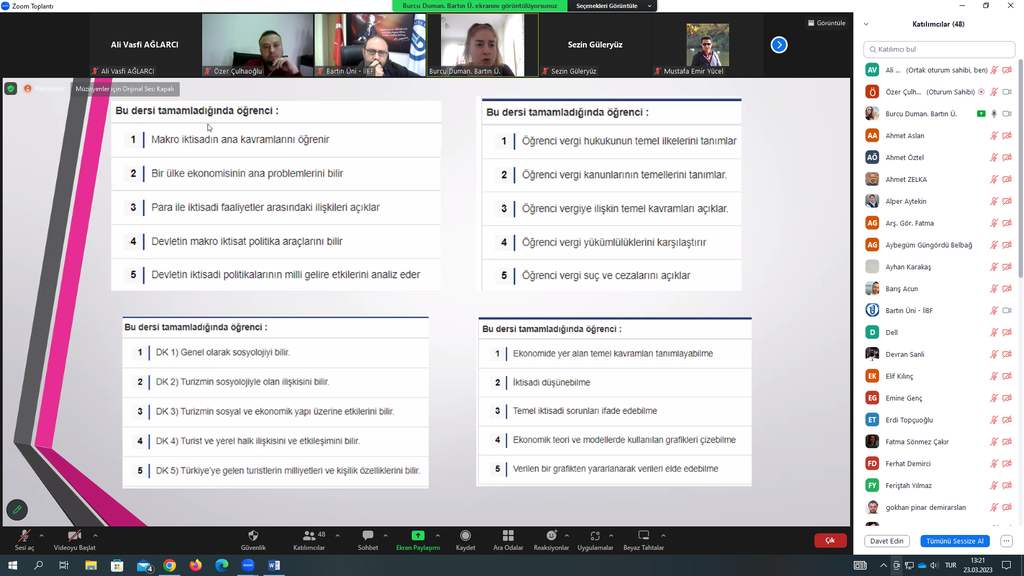
Task: Toggle Ahmet Aslan's muted microphone icon
Action: click(x=994, y=136)
